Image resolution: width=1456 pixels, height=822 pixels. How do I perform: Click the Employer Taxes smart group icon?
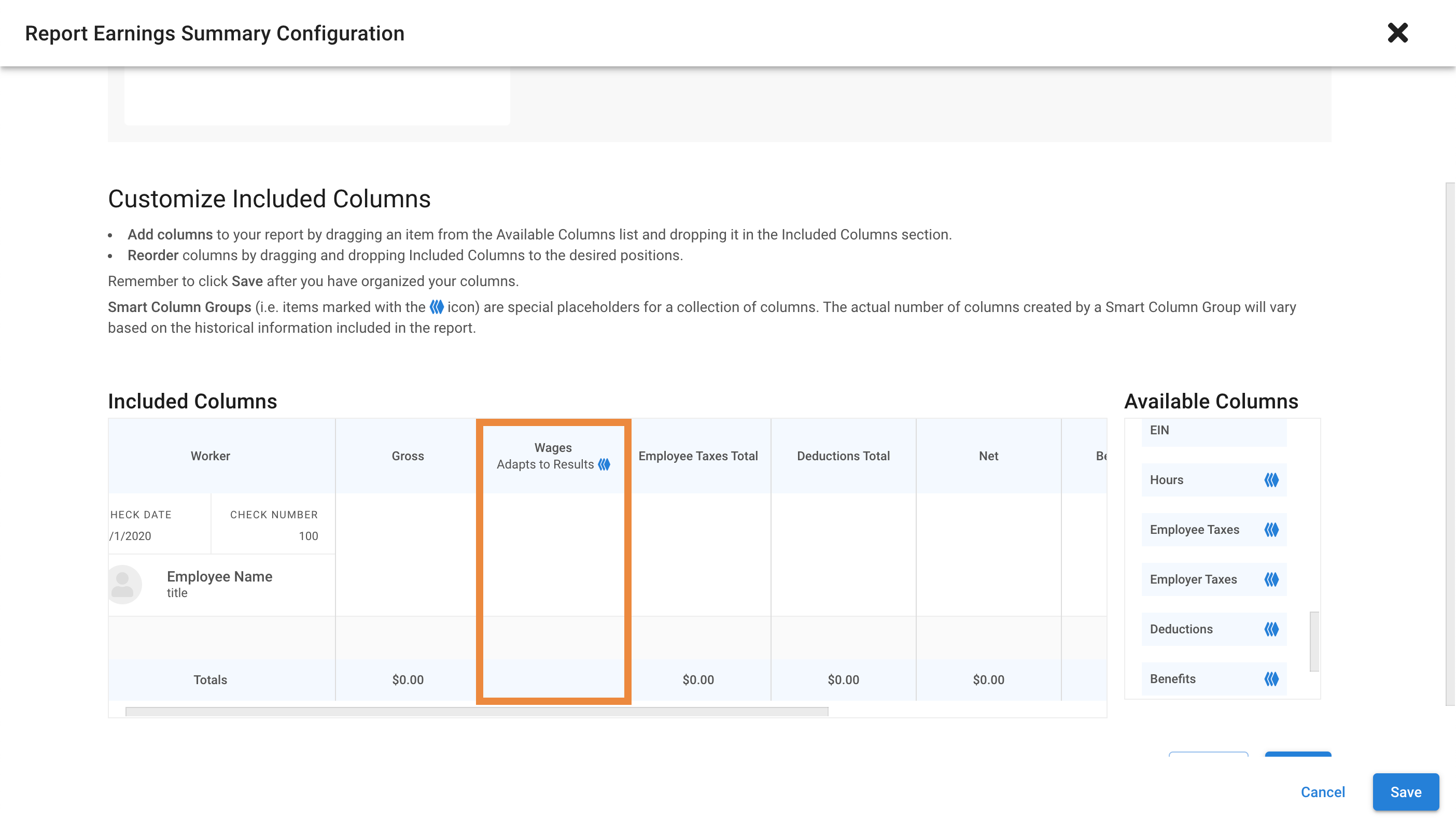pos(1271,579)
